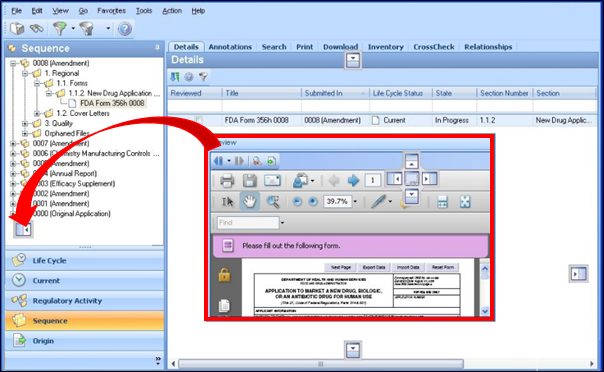Click the Export Data button in PDF form

point(374,267)
